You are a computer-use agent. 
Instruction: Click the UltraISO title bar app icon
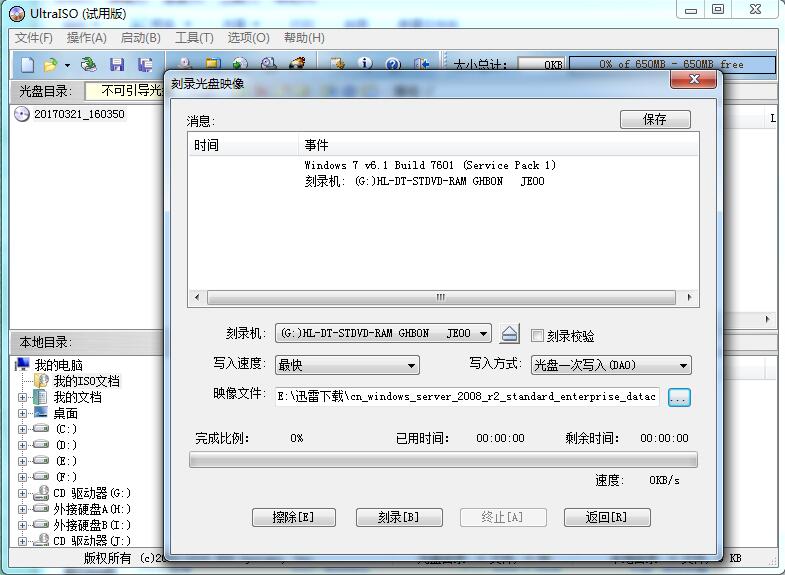point(17,14)
